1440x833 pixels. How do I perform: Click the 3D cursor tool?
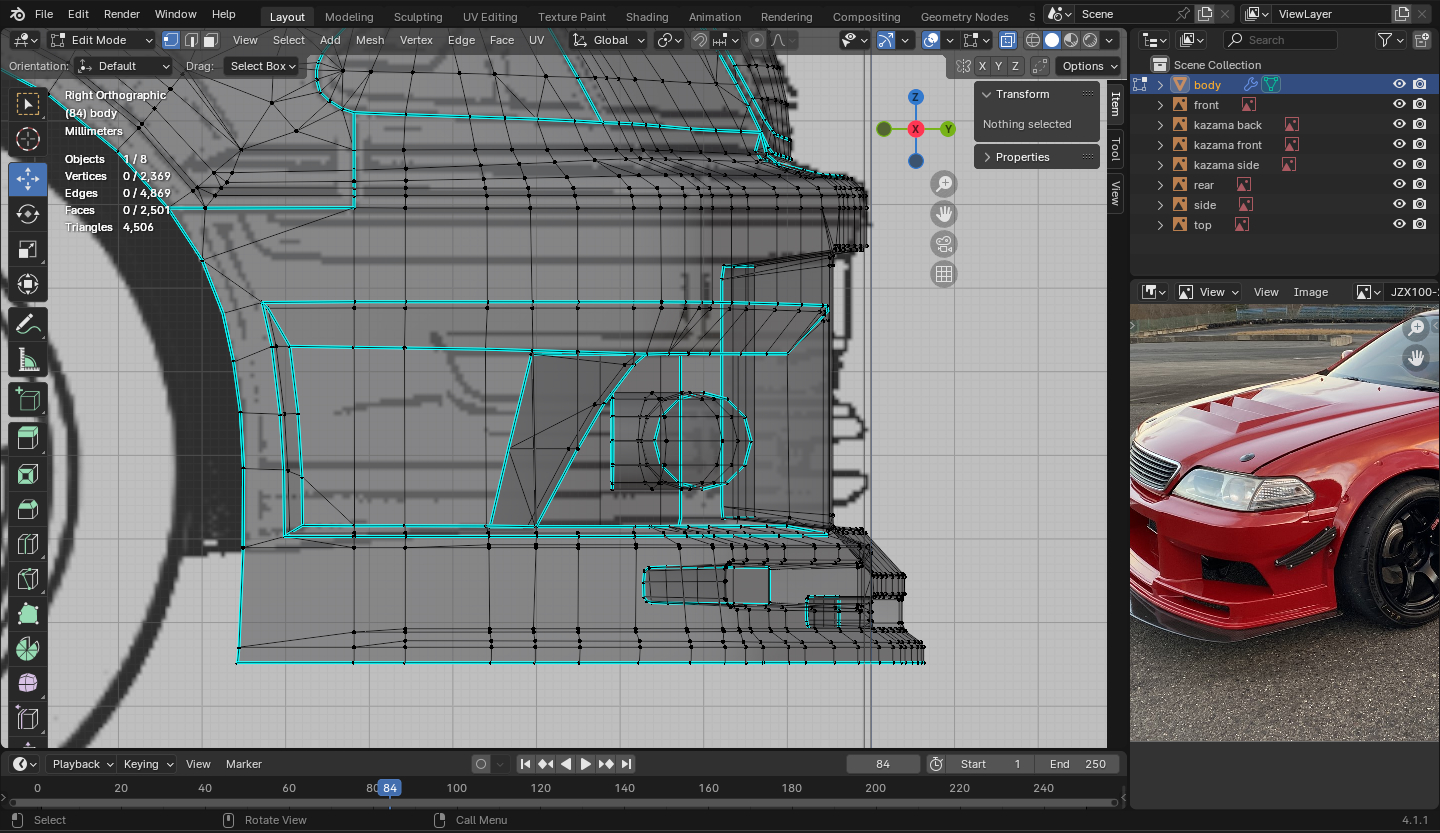28,140
